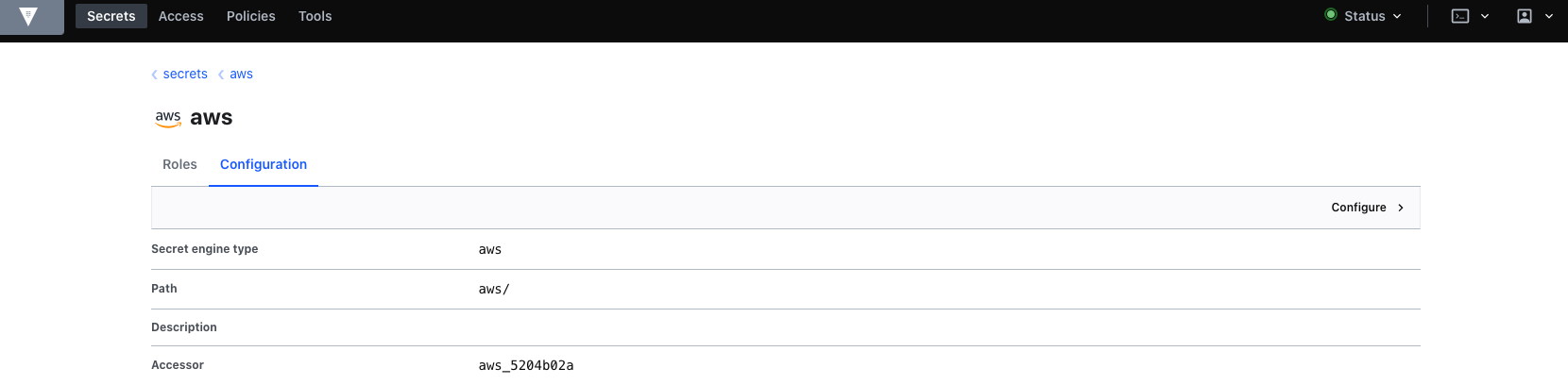Screen dimensions: 1568x385
Task: Click the user profile icon
Action: coord(1525,16)
